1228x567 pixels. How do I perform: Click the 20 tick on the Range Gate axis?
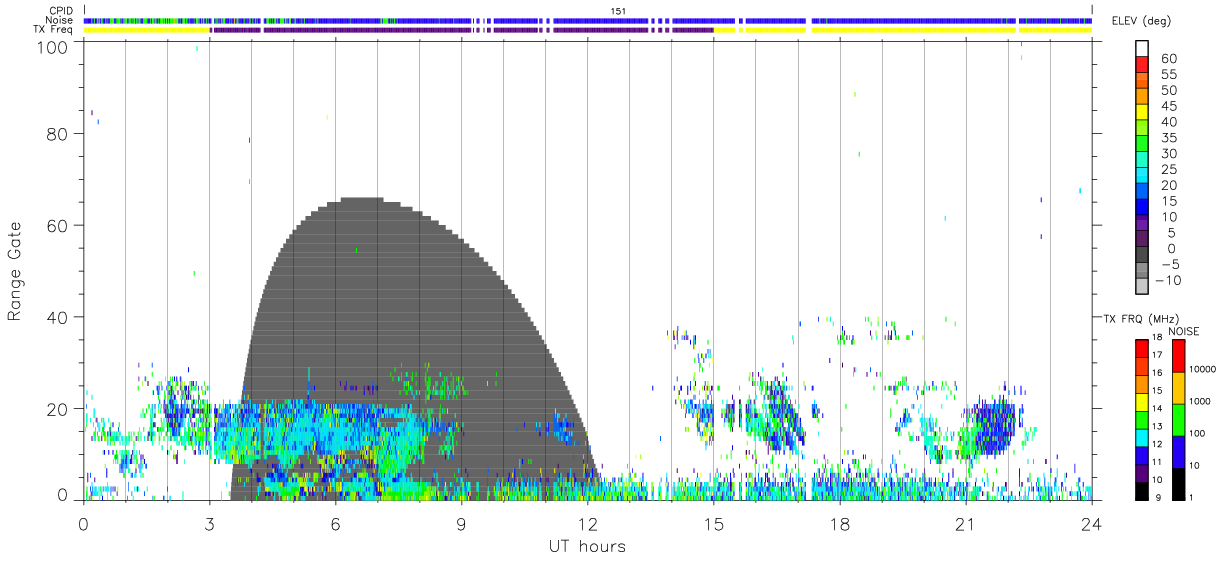coord(58,408)
